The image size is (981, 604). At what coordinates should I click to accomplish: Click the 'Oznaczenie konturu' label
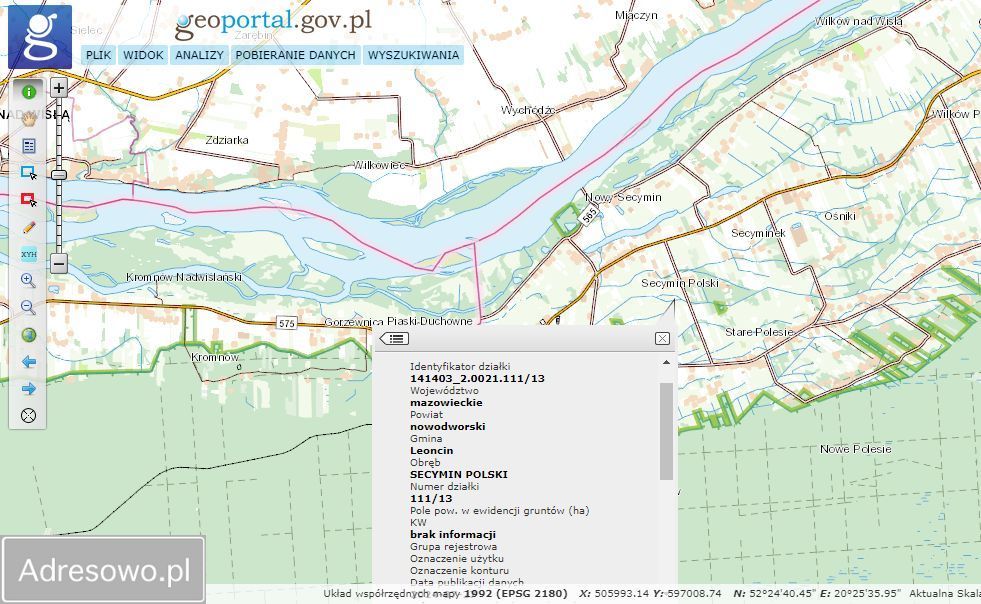459,570
